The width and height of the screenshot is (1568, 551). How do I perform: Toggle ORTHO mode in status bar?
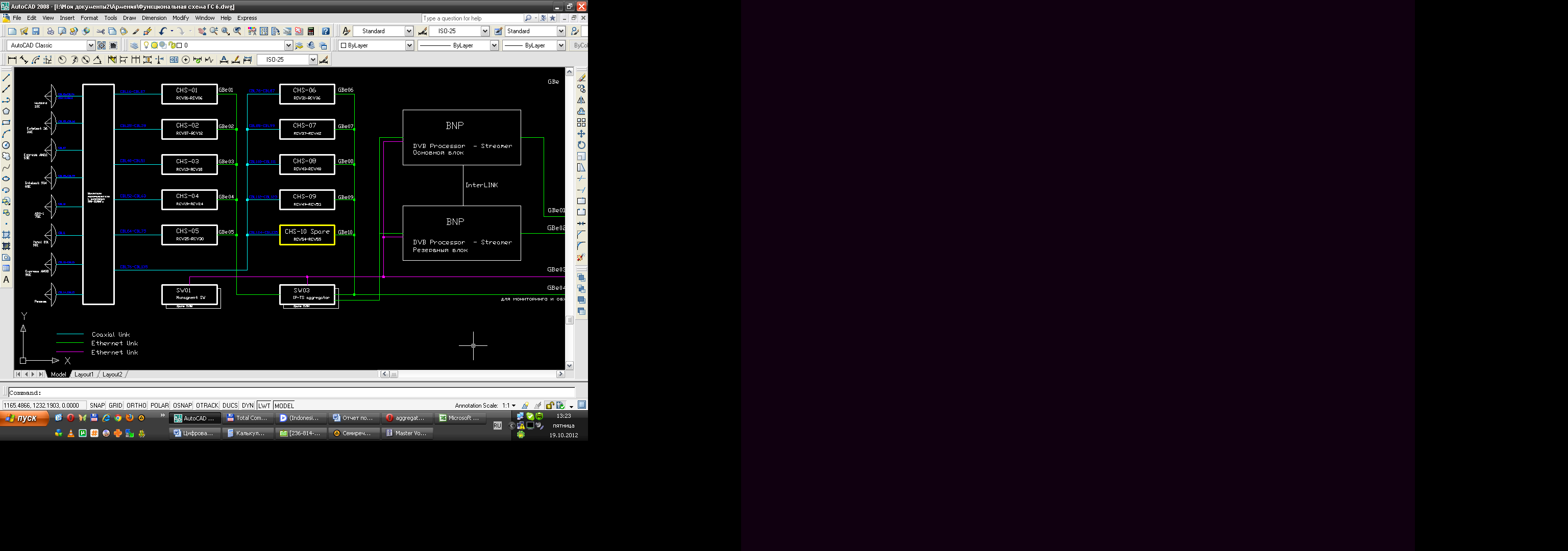136,406
